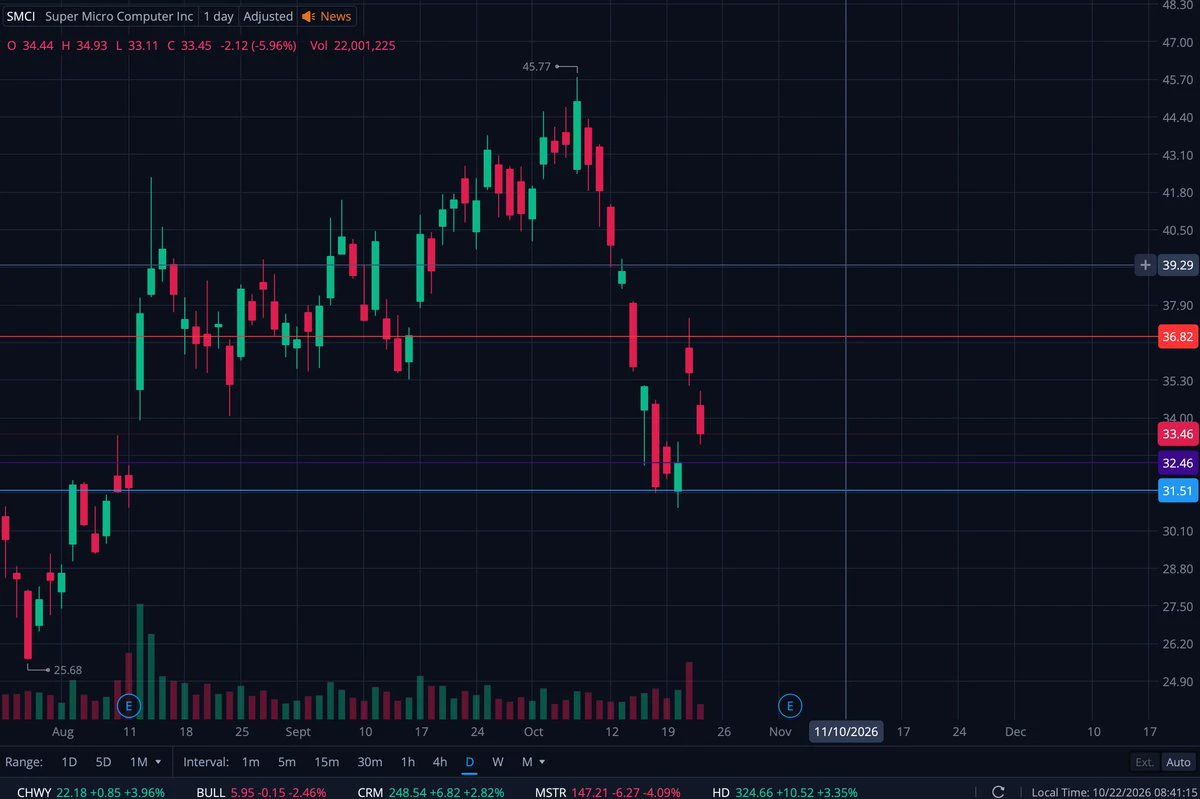The height and width of the screenshot is (799, 1200).
Task: Switch to the 30m interval
Action: pos(370,762)
